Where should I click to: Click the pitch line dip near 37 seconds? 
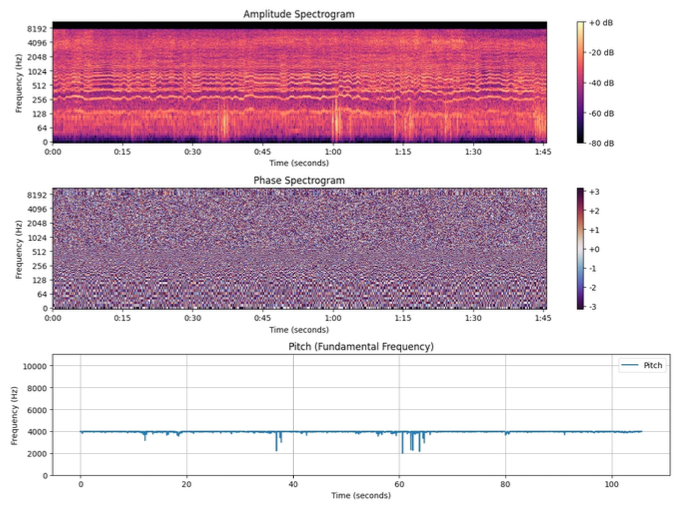click(x=277, y=442)
